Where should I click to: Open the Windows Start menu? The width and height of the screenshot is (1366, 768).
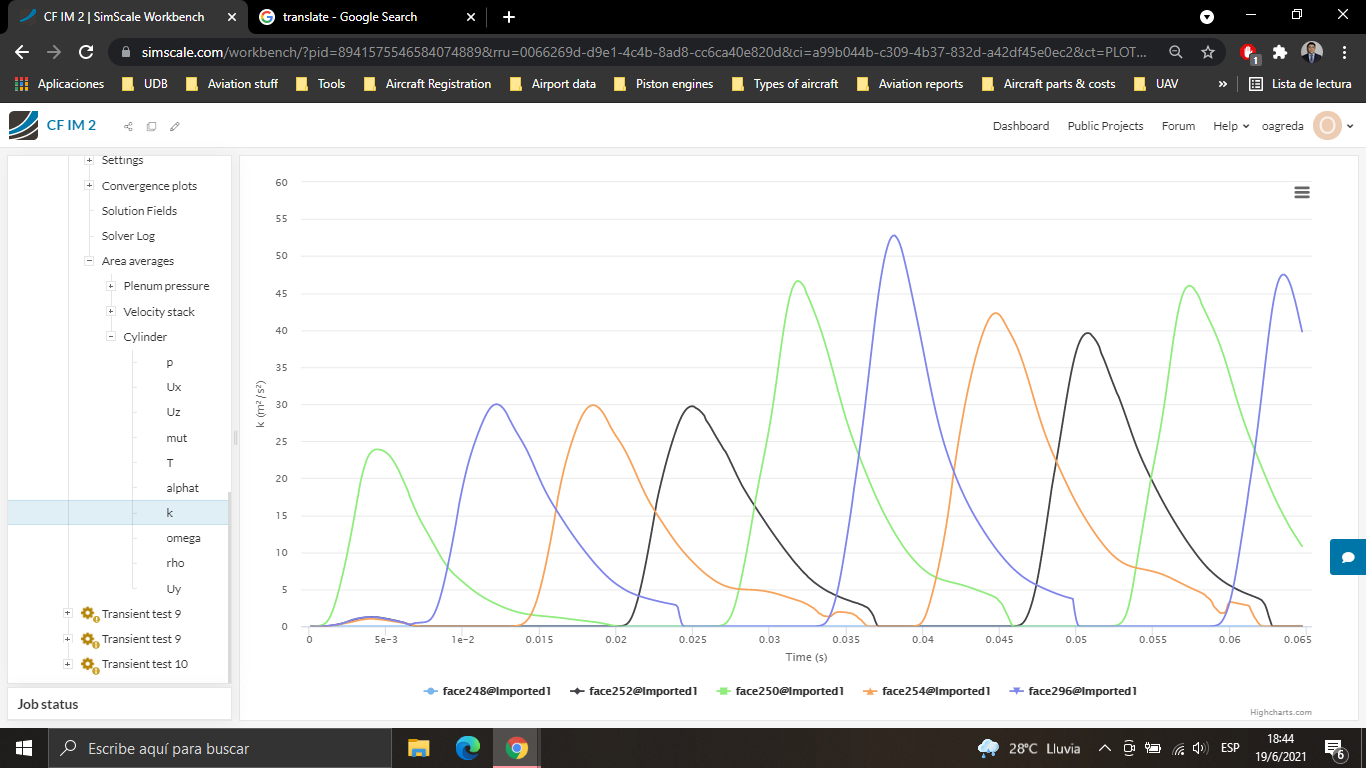tap(24, 748)
